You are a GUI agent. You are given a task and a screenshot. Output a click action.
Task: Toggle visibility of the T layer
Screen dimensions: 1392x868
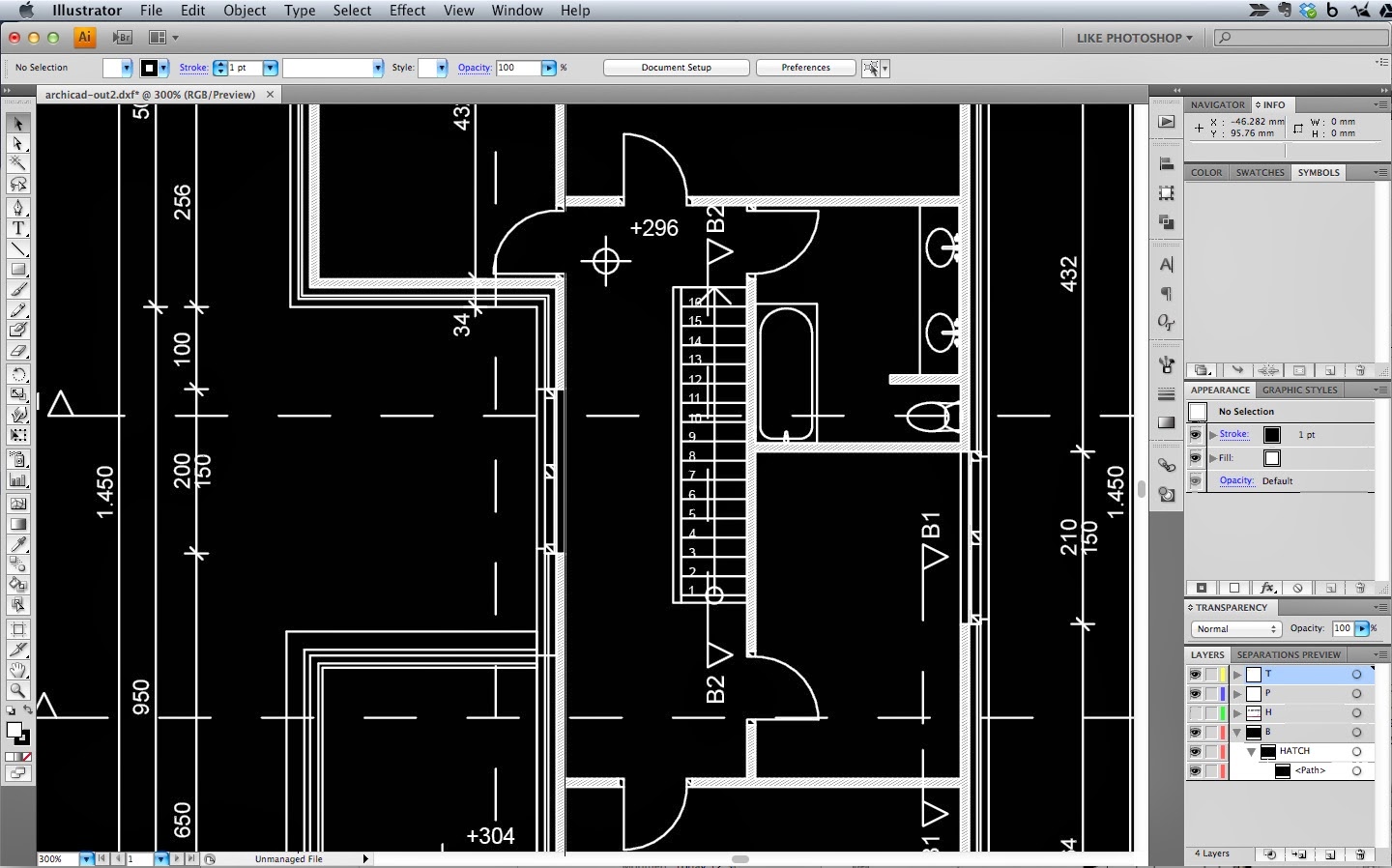tap(1197, 675)
